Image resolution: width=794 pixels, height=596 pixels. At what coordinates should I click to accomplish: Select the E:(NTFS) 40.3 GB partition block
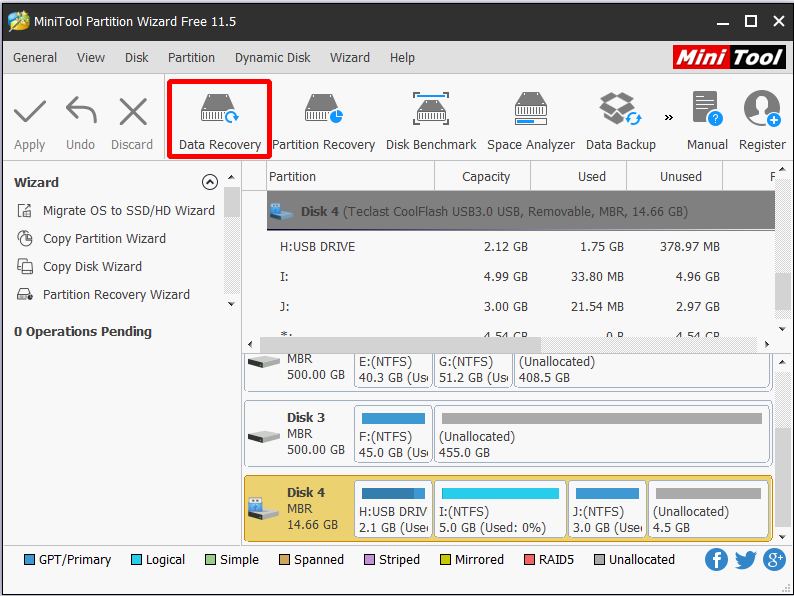coord(393,370)
